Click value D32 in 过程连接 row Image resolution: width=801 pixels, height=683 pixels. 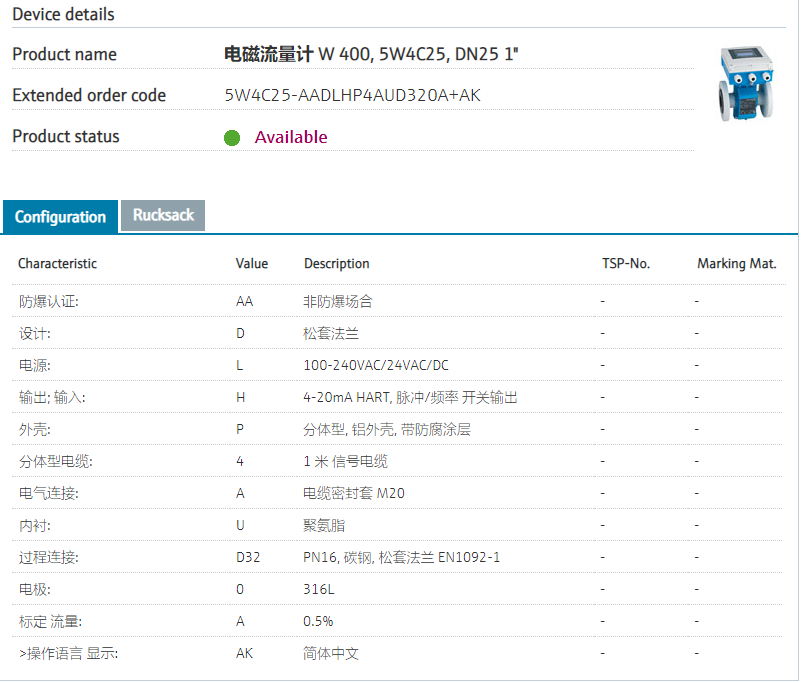pos(248,557)
